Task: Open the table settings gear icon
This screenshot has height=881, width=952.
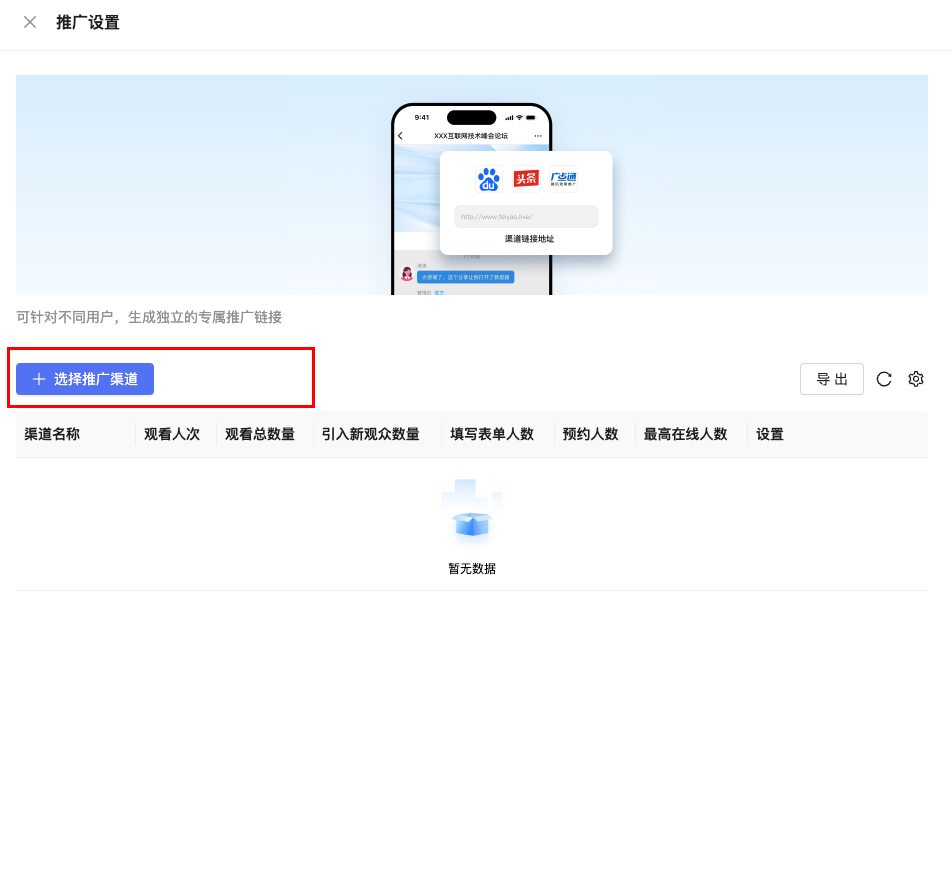Action: click(916, 379)
